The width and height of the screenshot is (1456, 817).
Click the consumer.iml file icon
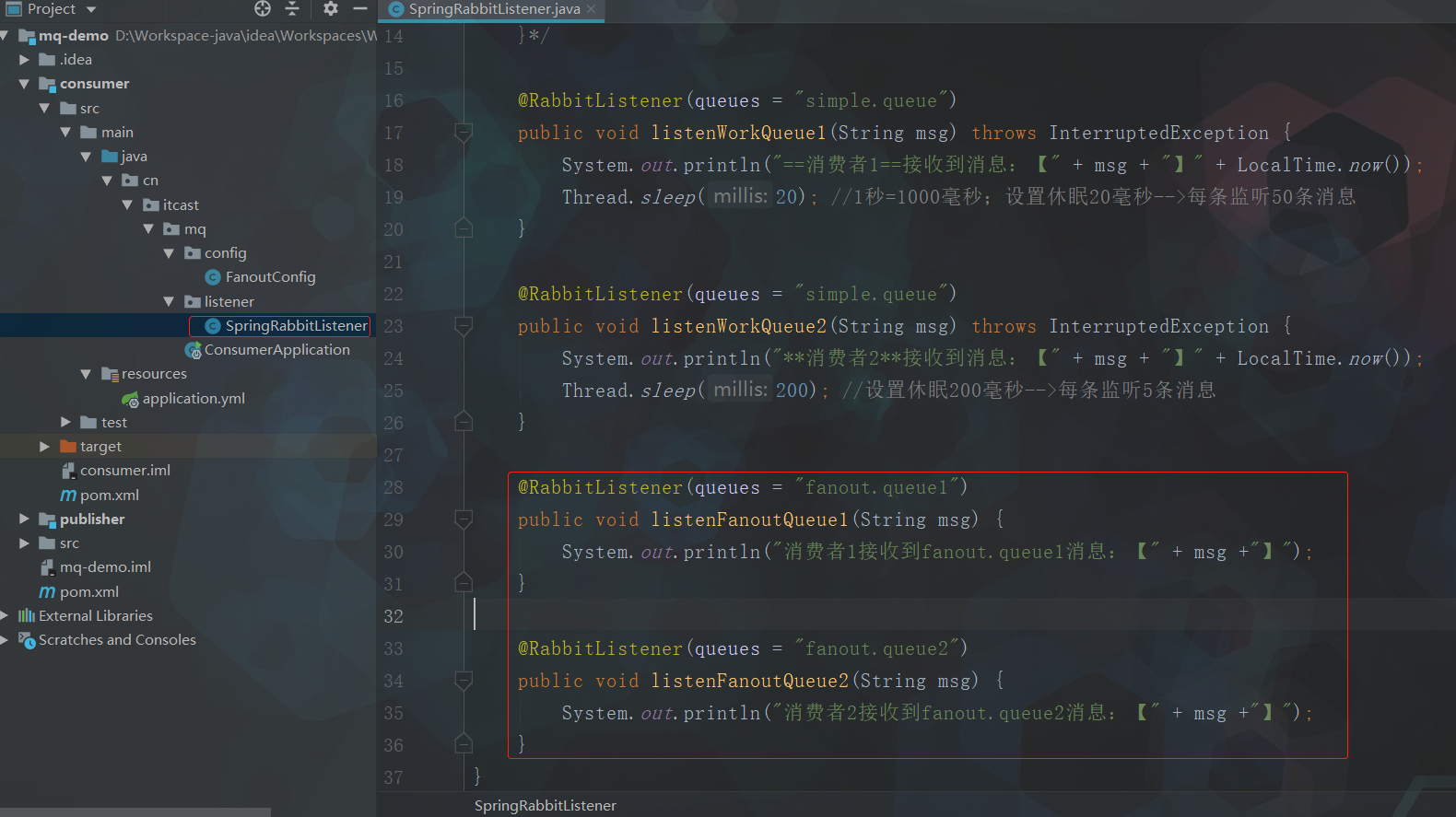[68, 471]
